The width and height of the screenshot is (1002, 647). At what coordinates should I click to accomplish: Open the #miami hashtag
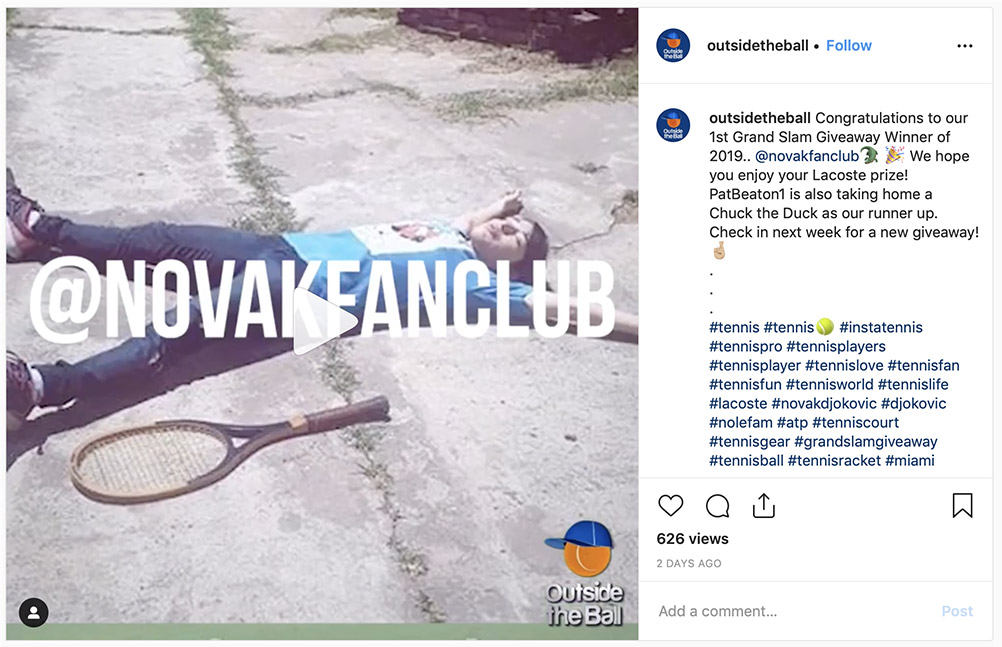coord(910,461)
